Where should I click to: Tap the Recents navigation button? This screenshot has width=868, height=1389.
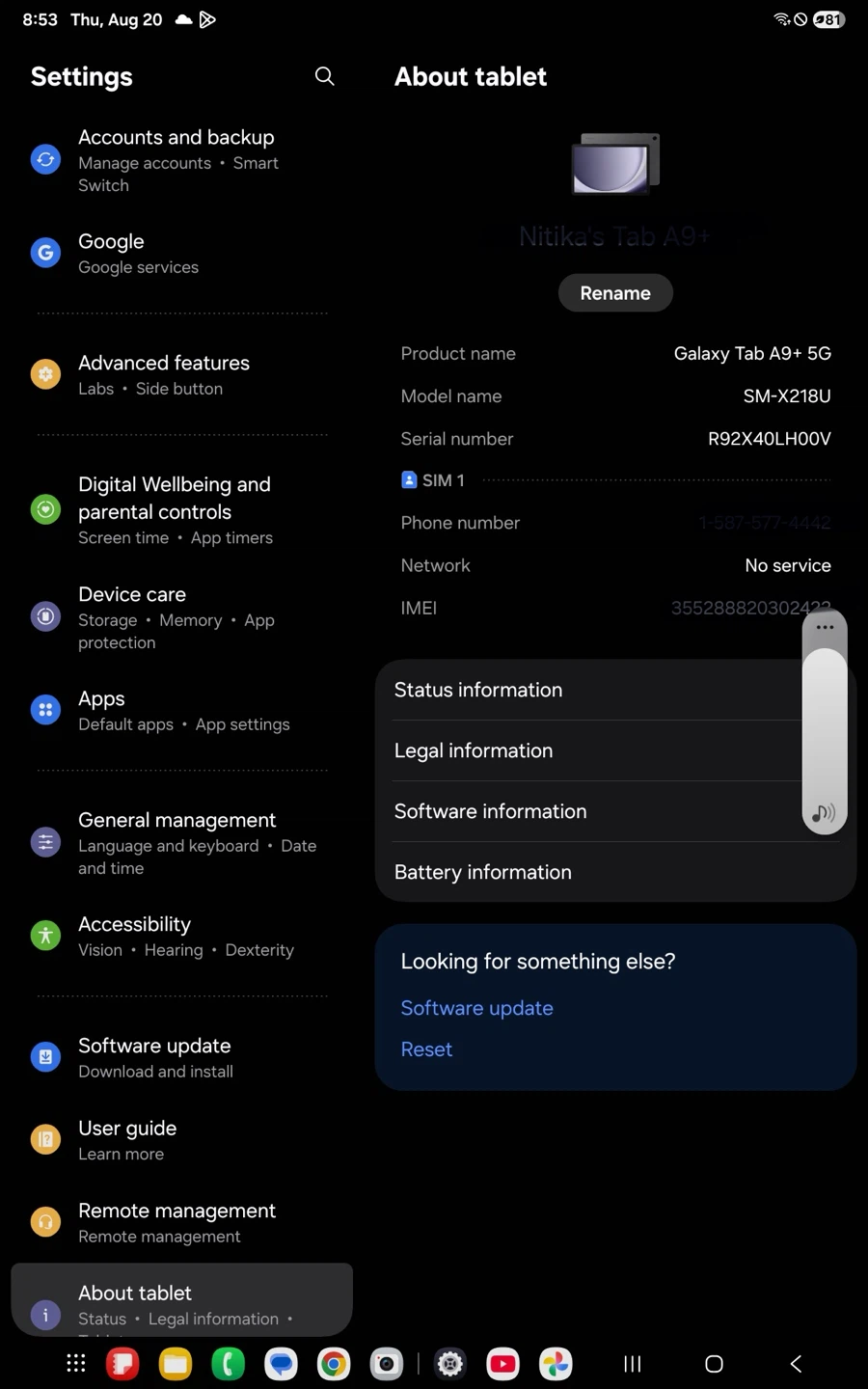tap(633, 1364)
